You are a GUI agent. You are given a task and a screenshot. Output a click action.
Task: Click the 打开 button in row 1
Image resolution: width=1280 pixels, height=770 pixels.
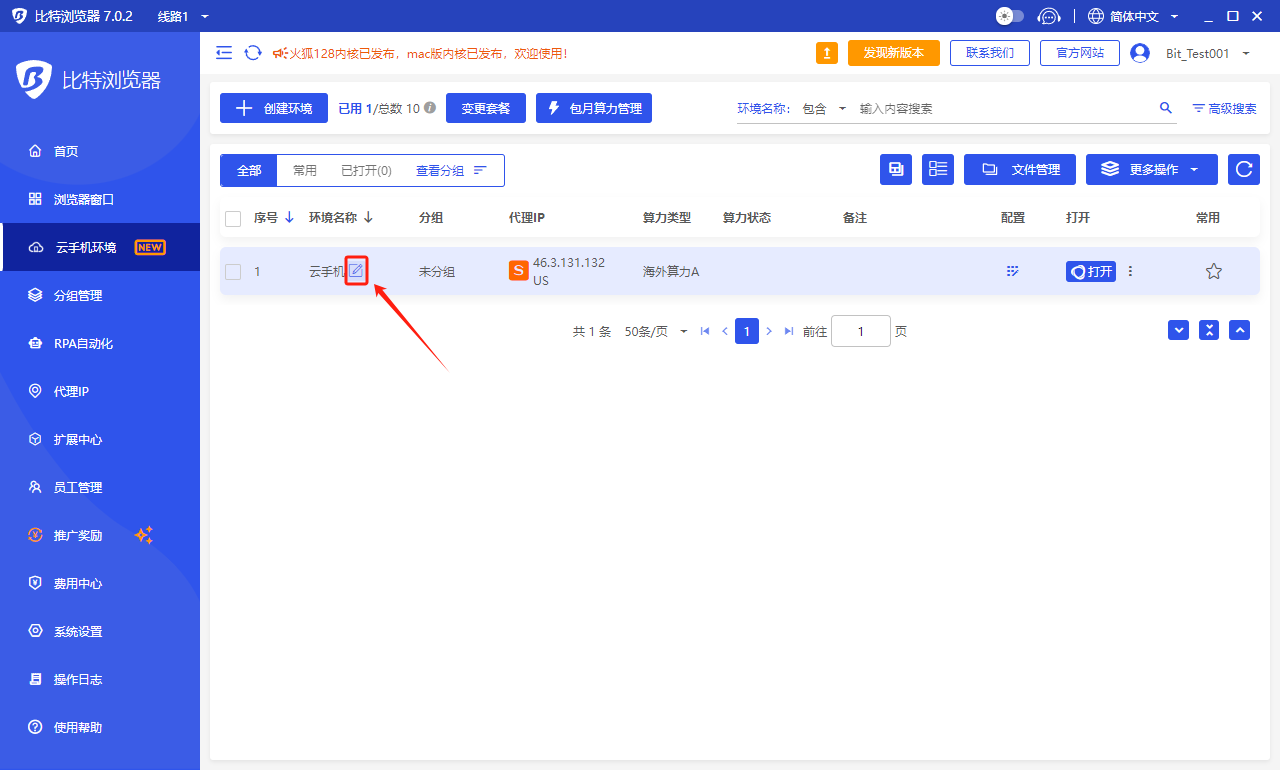coord(1091,271)
